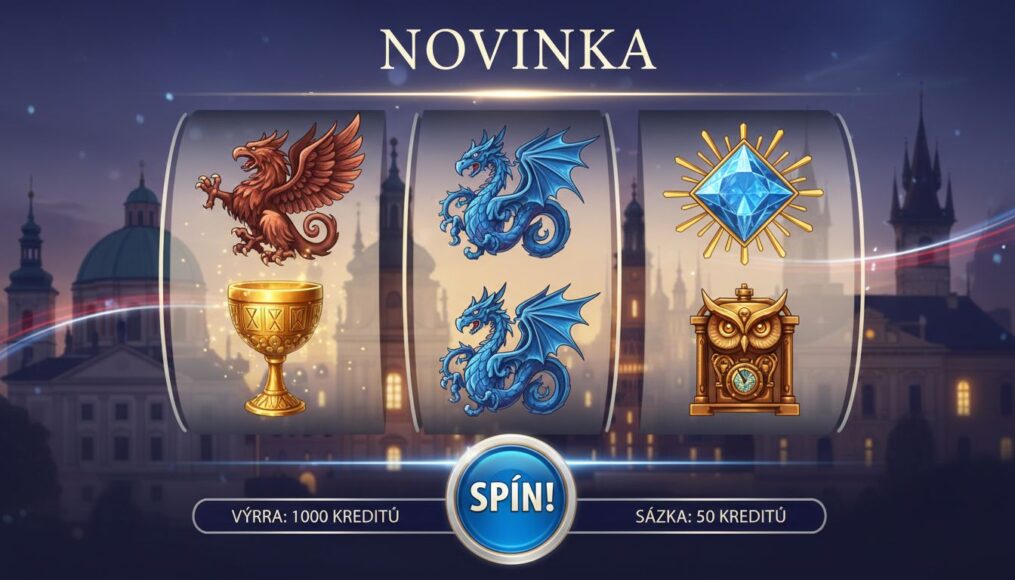This screenshot has width=1015, height=580.
Task: Select the blue diamond sunburst symbol
Action: click(x=743, y=193)
